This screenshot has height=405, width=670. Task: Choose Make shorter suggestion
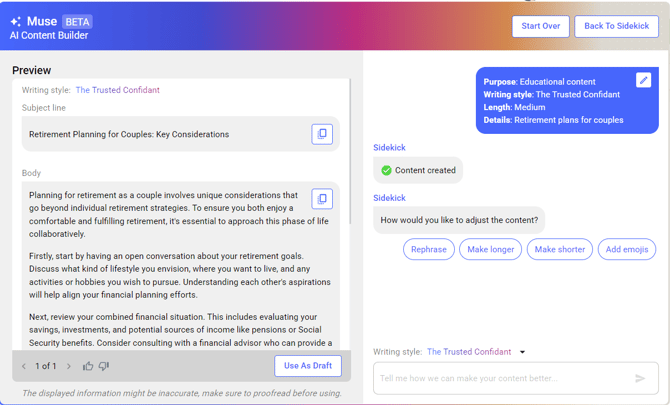coord(559,249)
